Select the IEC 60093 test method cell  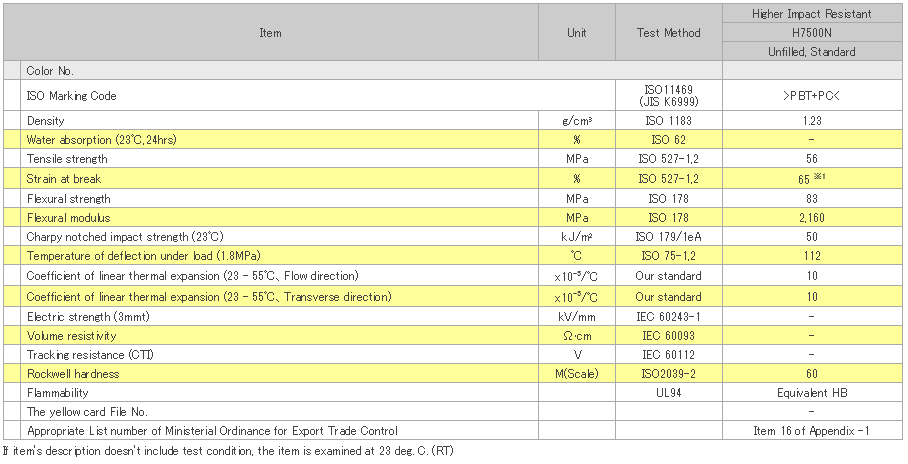pyautogui.click(x=668, y=335)
